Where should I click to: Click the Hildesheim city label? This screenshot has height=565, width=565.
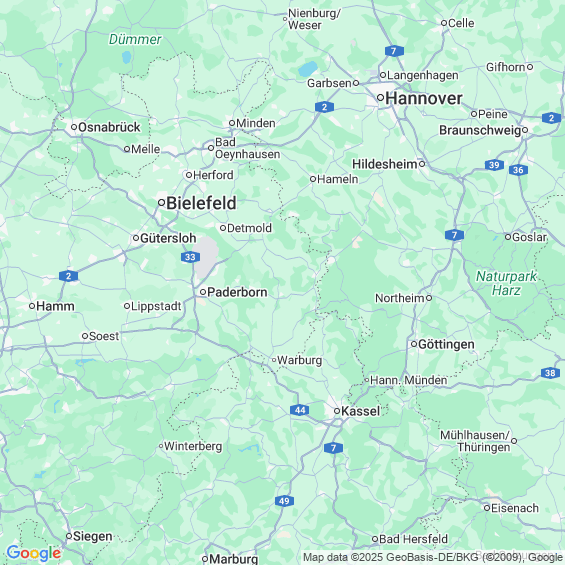384,164
